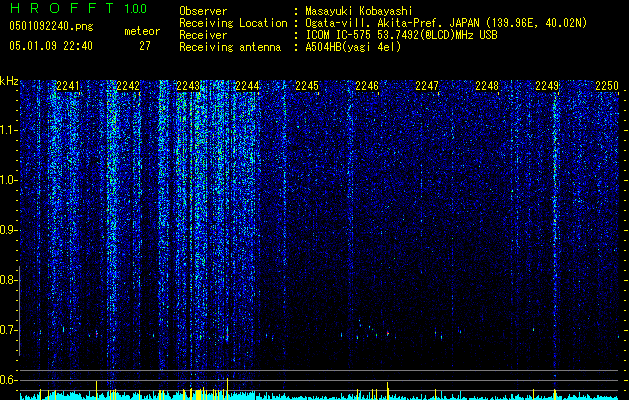
Task: Click the tallest yellow peak bar near 2244
Action: (x=227, y=388)
